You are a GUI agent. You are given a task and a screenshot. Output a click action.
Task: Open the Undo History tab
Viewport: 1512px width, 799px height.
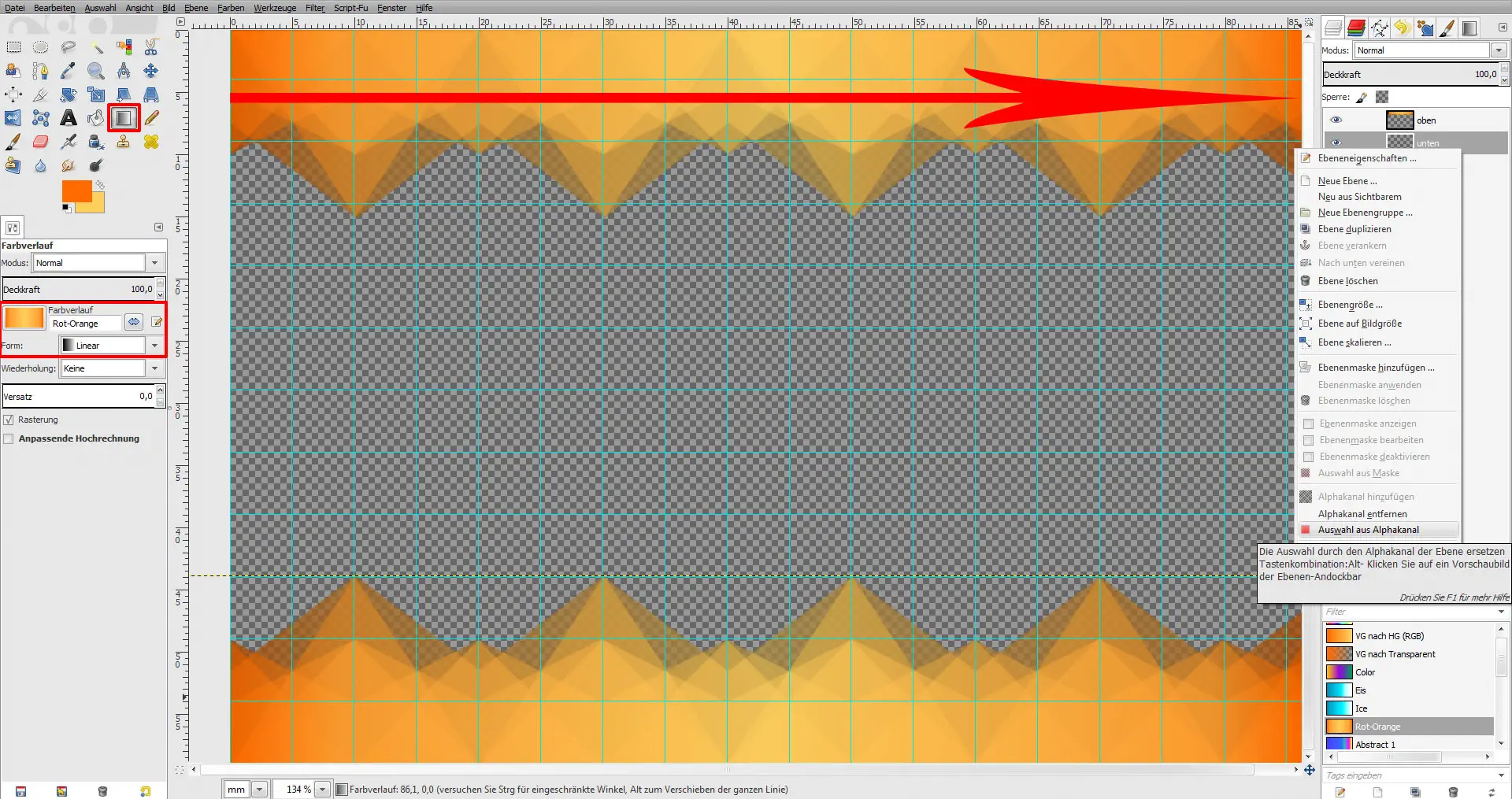[x=1403, y=27]
